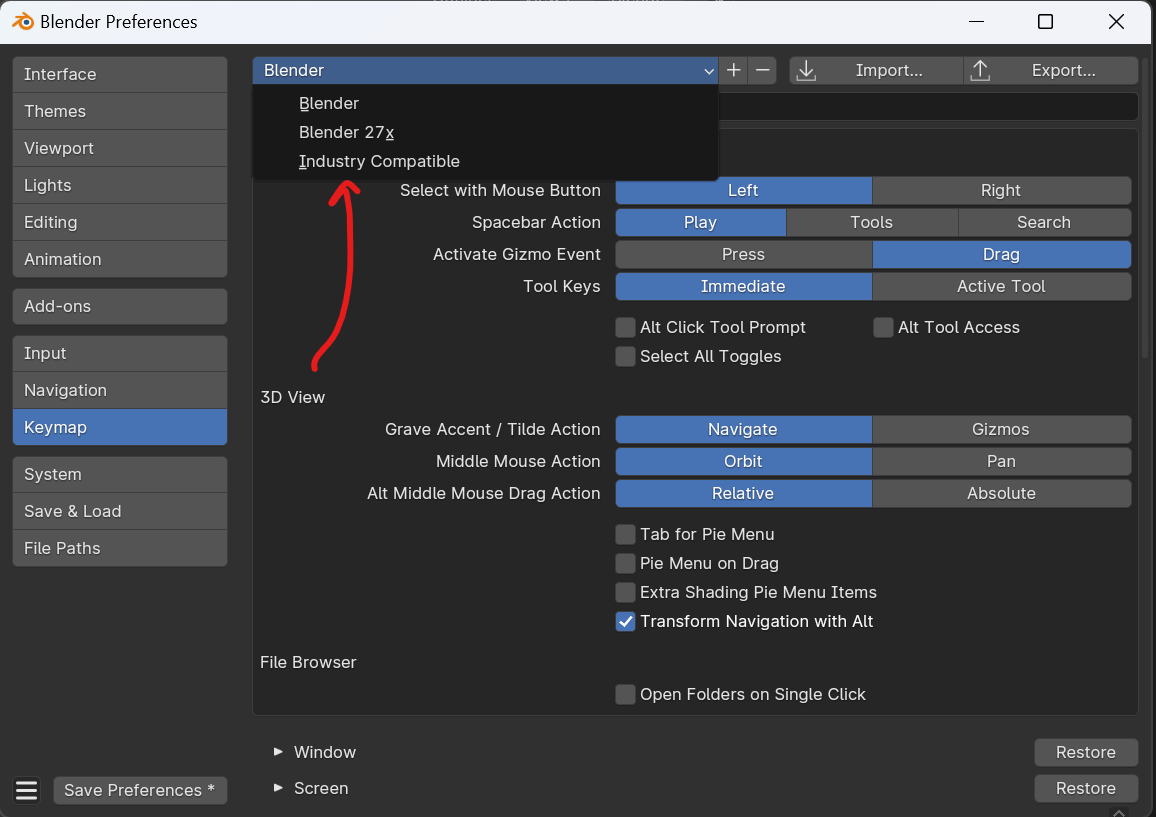The height and width of the screenshot is (817, 1156).
Task: Go to the Input section
Action: pos(119,353)
